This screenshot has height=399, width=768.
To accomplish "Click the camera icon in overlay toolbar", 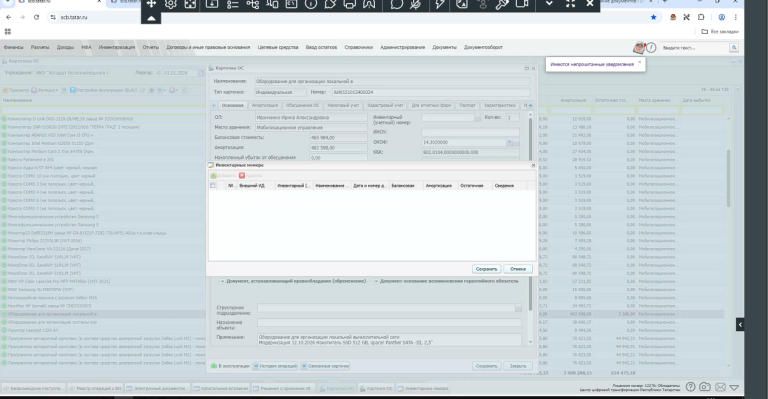I will pos(522,4).
